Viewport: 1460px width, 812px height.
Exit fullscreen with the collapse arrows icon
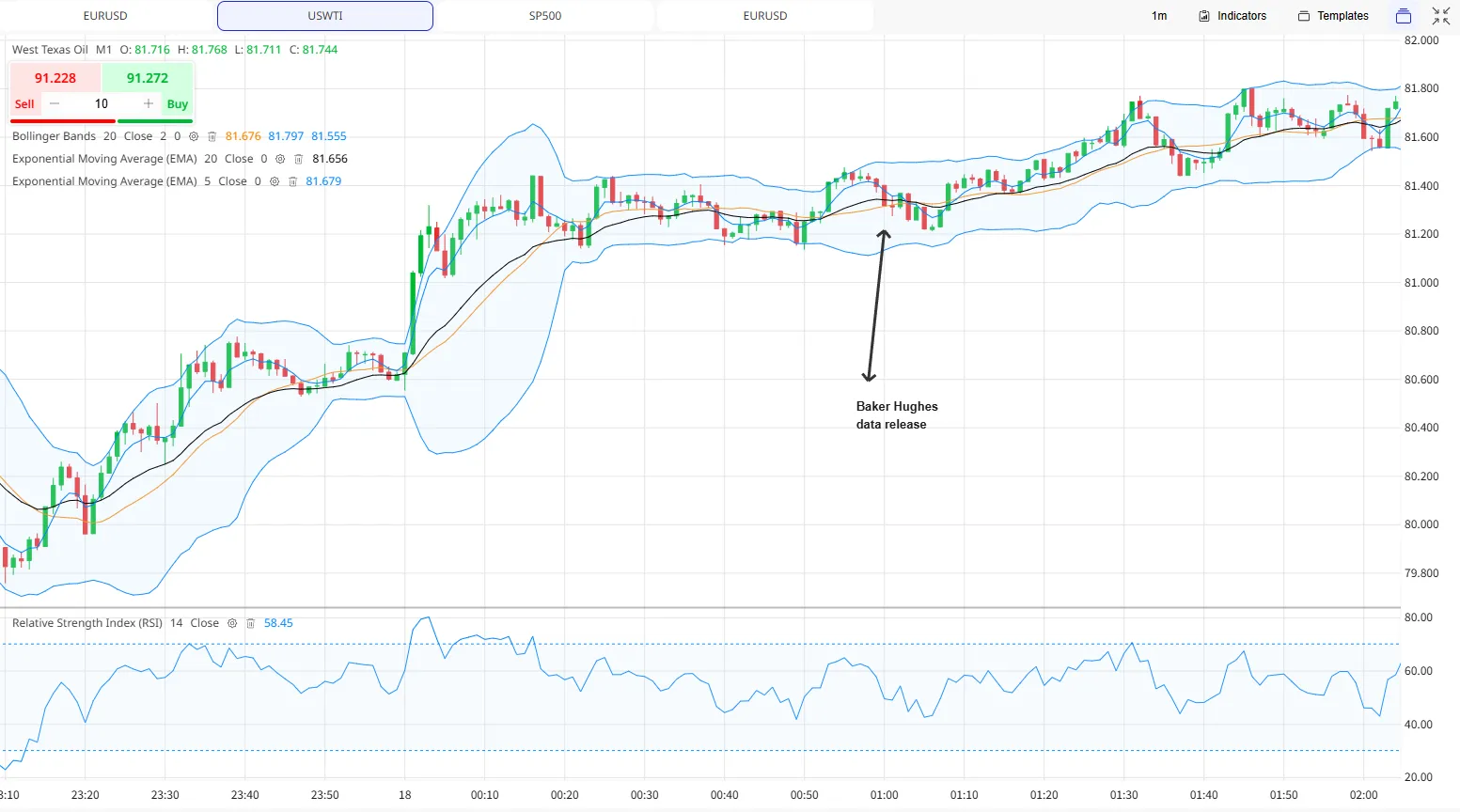[x=1441, y=16]
